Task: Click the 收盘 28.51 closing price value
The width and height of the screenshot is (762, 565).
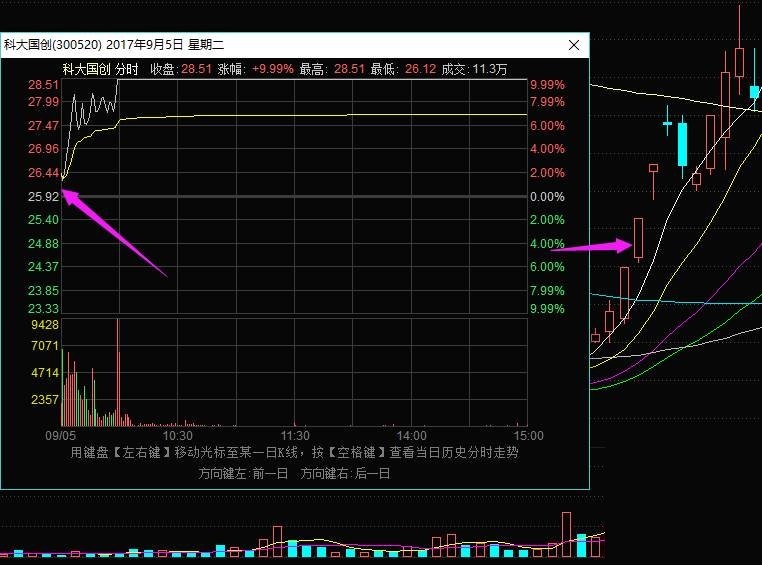Action: tap(196, 69)
